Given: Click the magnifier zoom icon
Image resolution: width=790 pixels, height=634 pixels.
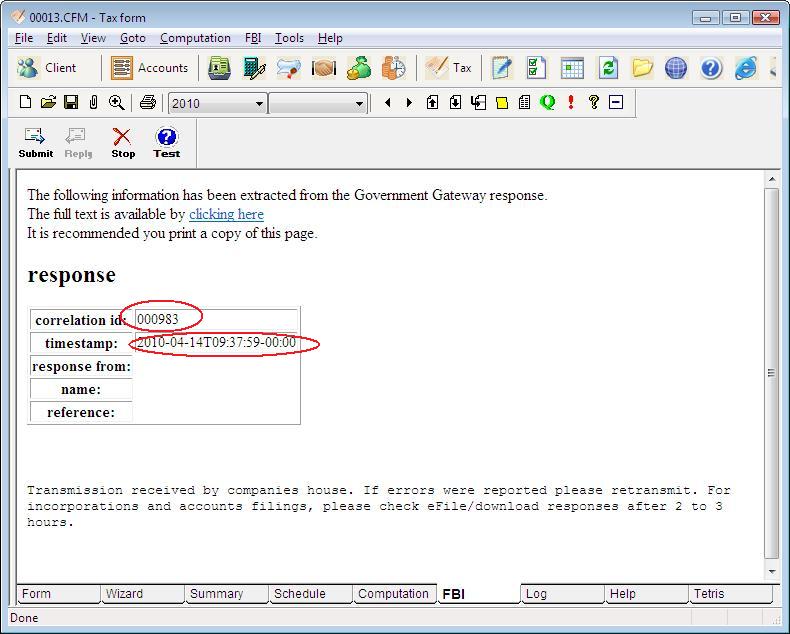Looking at the screenshot, I should [116, 102].
